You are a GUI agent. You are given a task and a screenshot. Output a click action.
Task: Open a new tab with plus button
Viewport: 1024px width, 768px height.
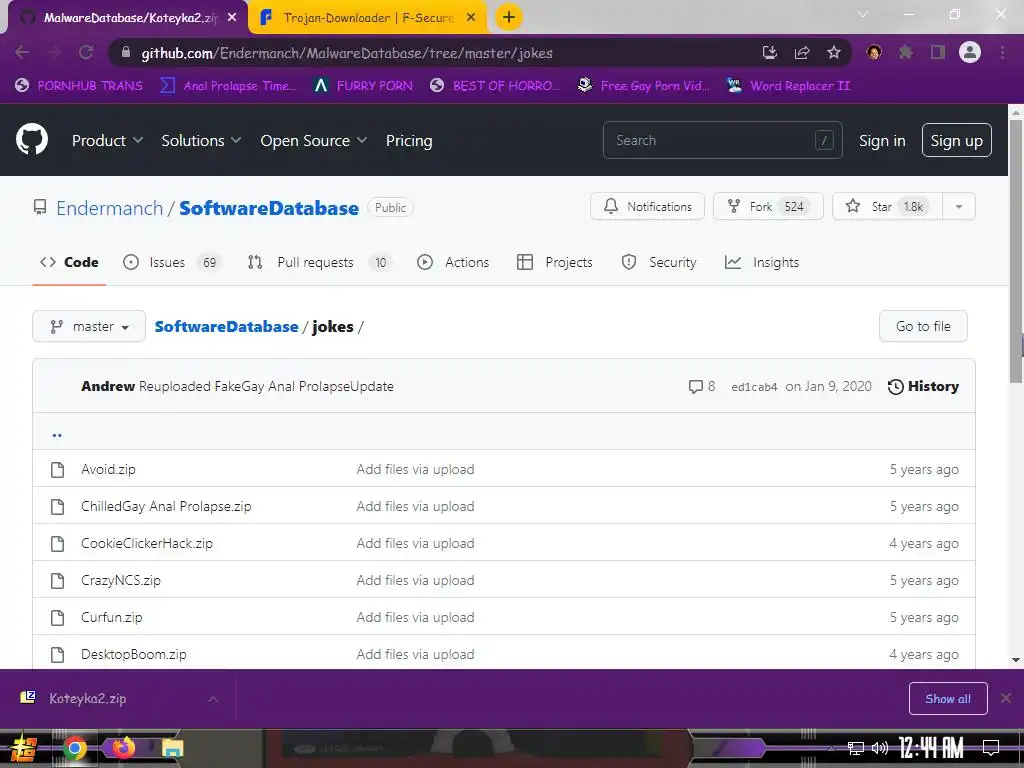[x=509, y=17]
